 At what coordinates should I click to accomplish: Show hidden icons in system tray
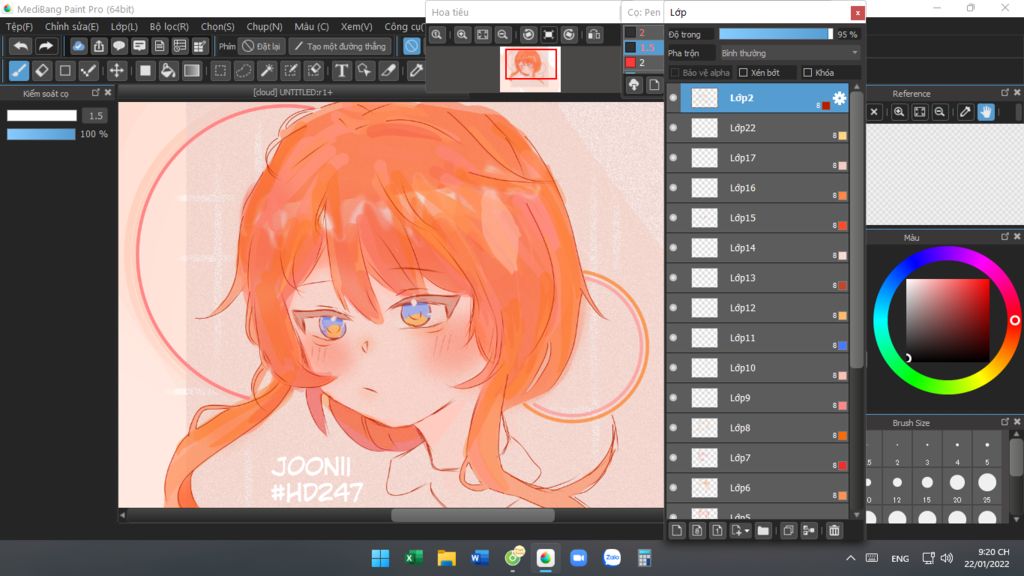point(850,558)
